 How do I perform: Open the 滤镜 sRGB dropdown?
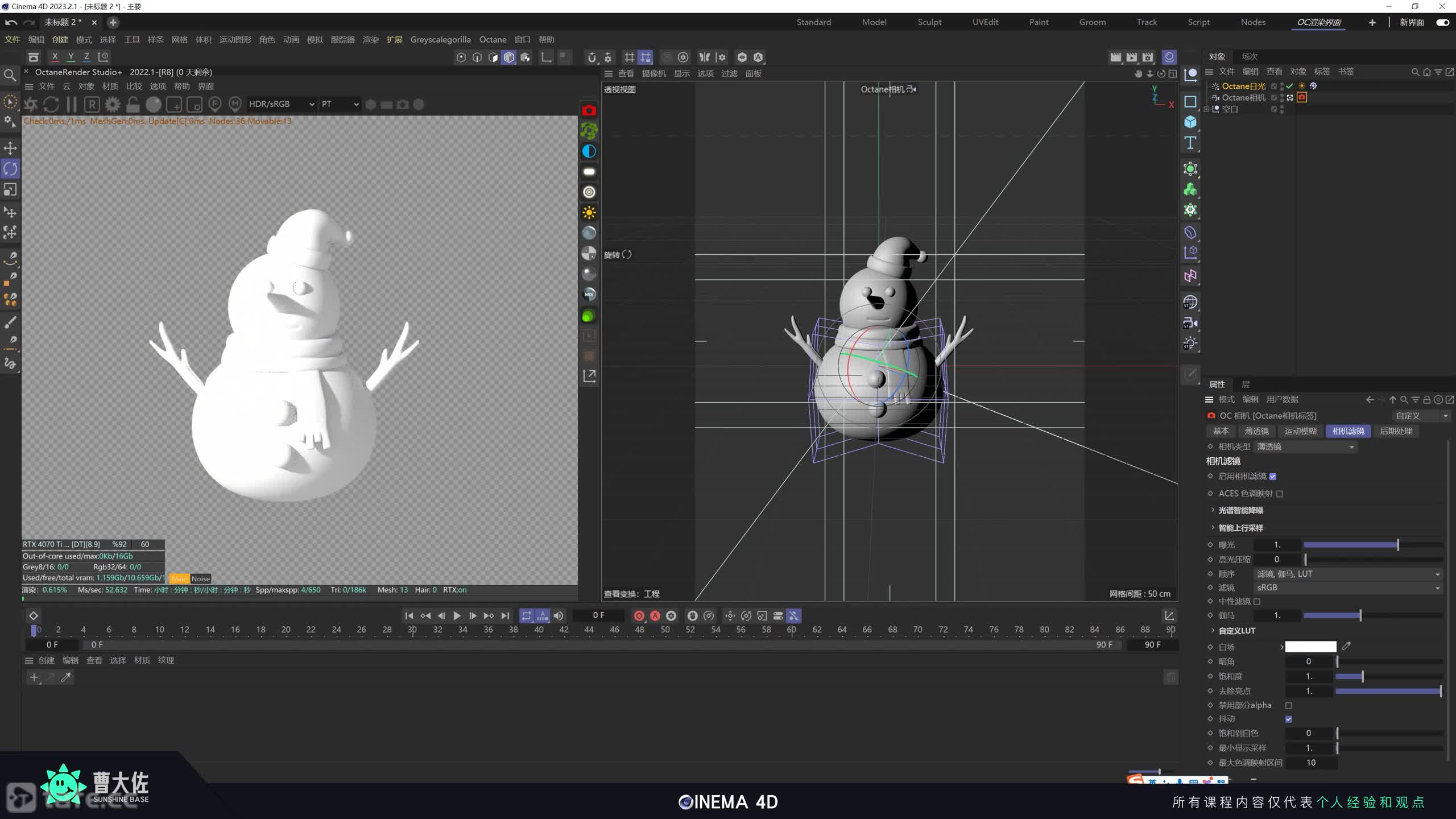point(1347,588)
